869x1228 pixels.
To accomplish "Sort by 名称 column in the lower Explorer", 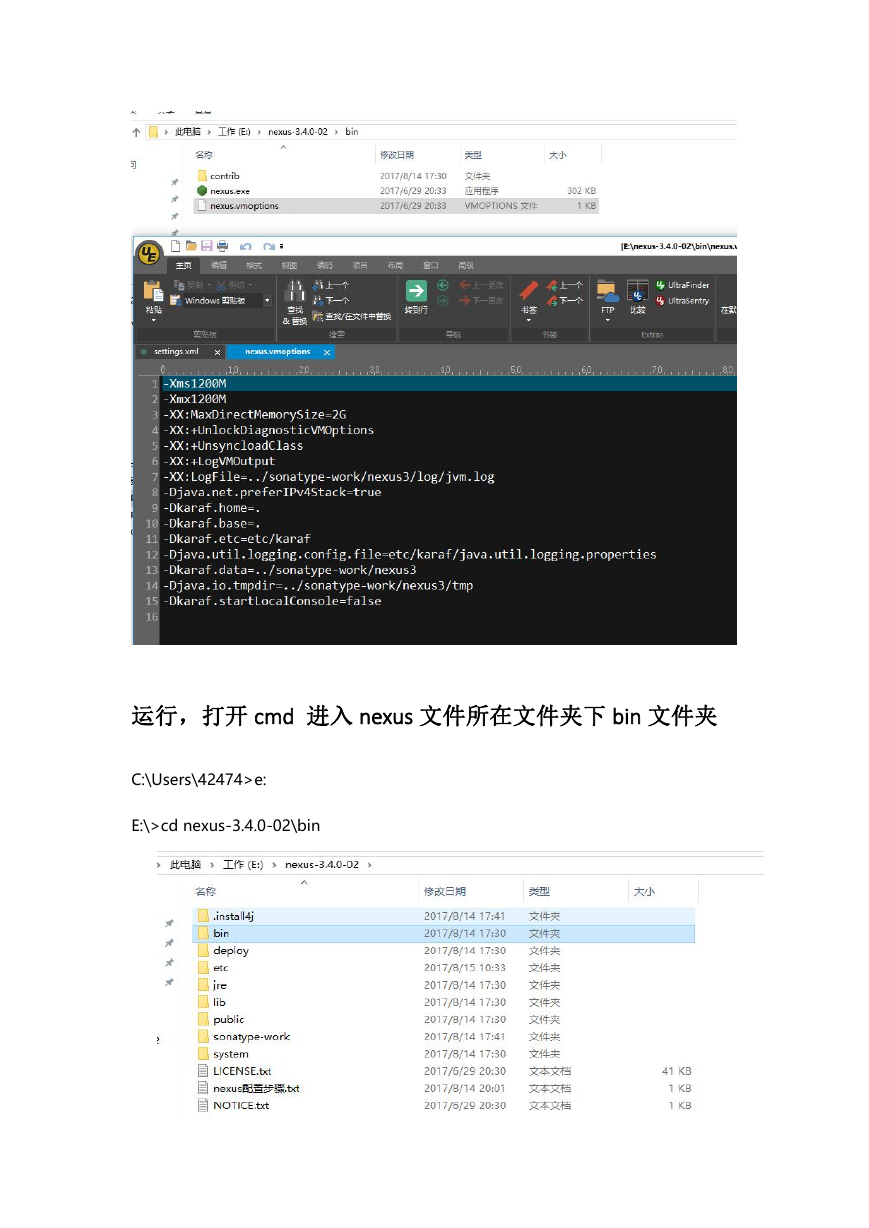I will 205,891.
